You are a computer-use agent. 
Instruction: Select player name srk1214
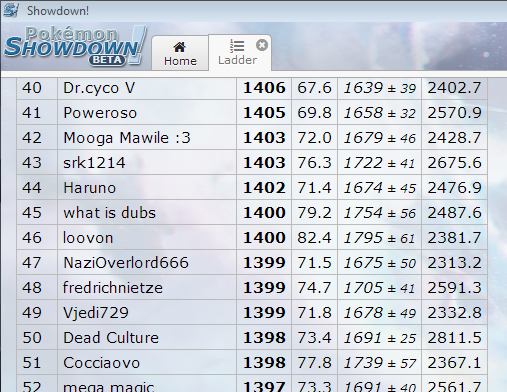click(x=94, y=163)
